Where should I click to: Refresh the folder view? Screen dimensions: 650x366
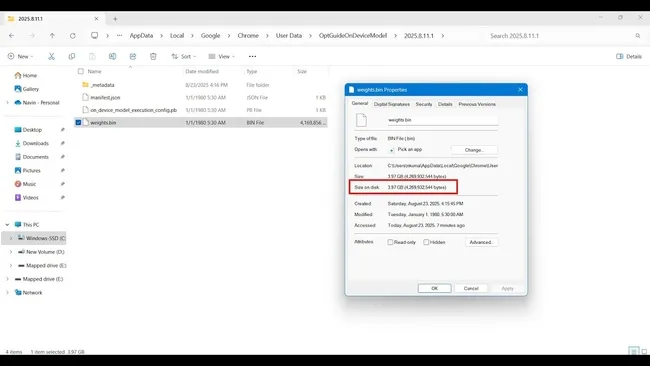click(73, 36)
